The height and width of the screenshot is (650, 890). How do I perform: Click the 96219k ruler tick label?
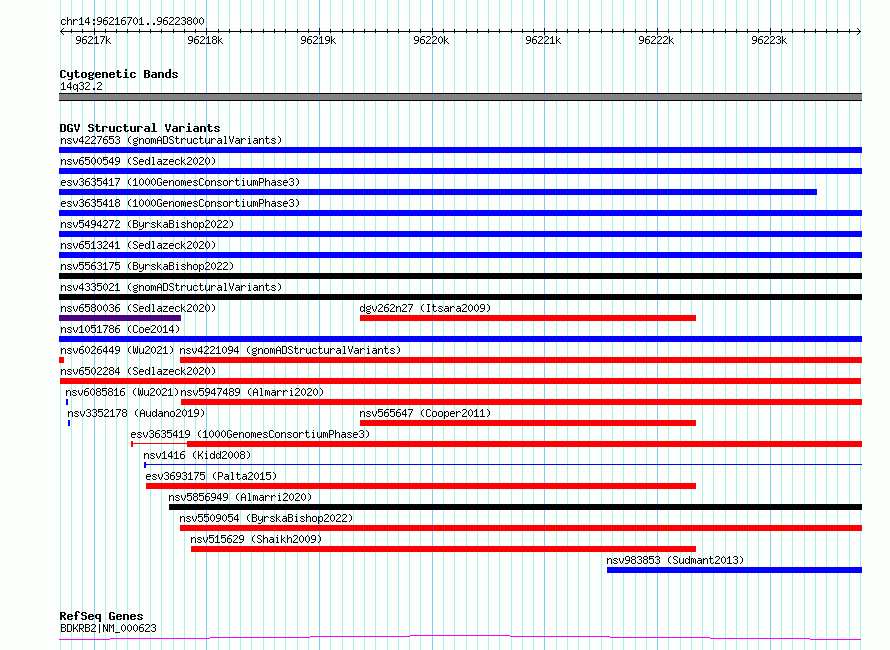click(x=318, y=40)
